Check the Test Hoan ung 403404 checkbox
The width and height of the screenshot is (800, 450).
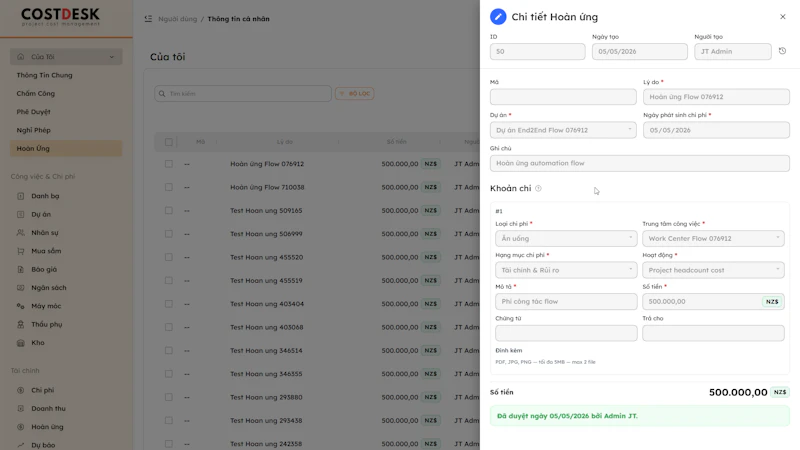[168, 304]
